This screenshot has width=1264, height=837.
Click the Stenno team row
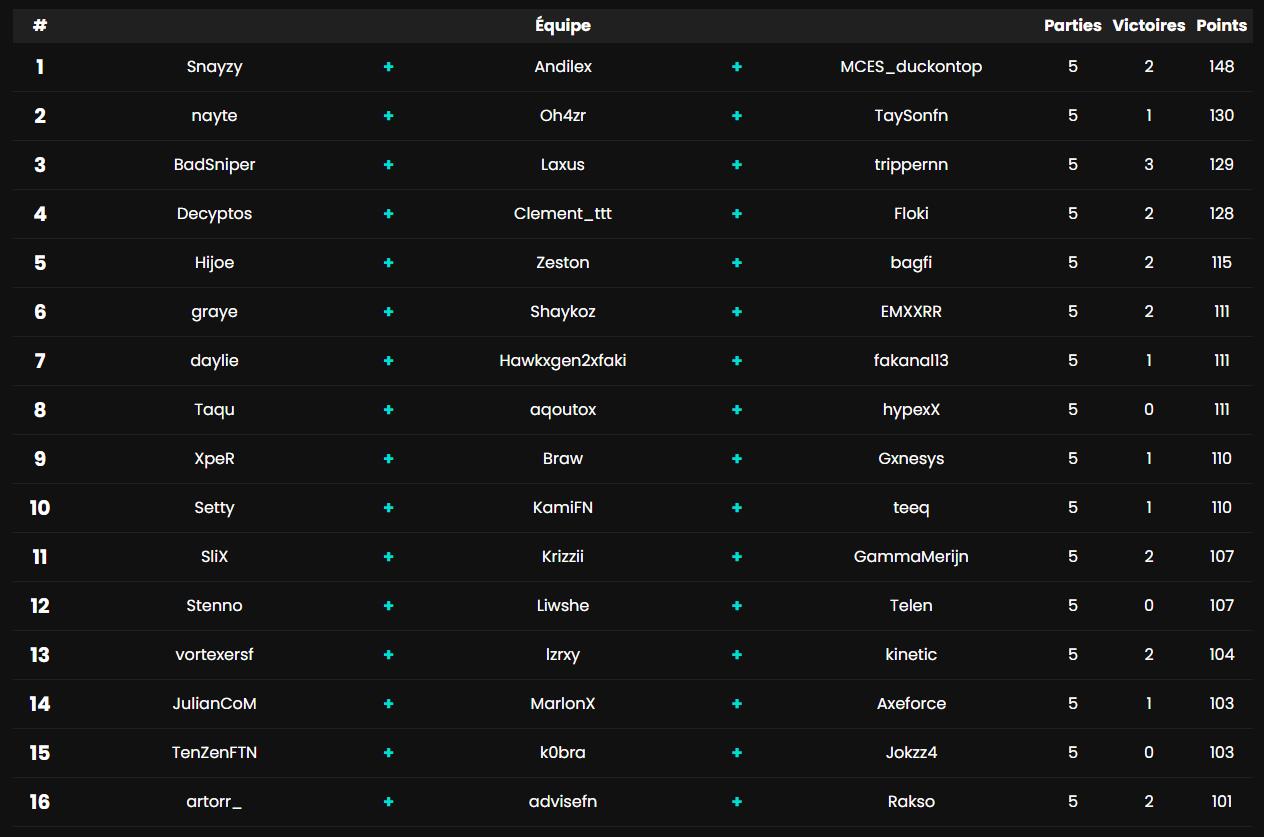tap(214, 605)
